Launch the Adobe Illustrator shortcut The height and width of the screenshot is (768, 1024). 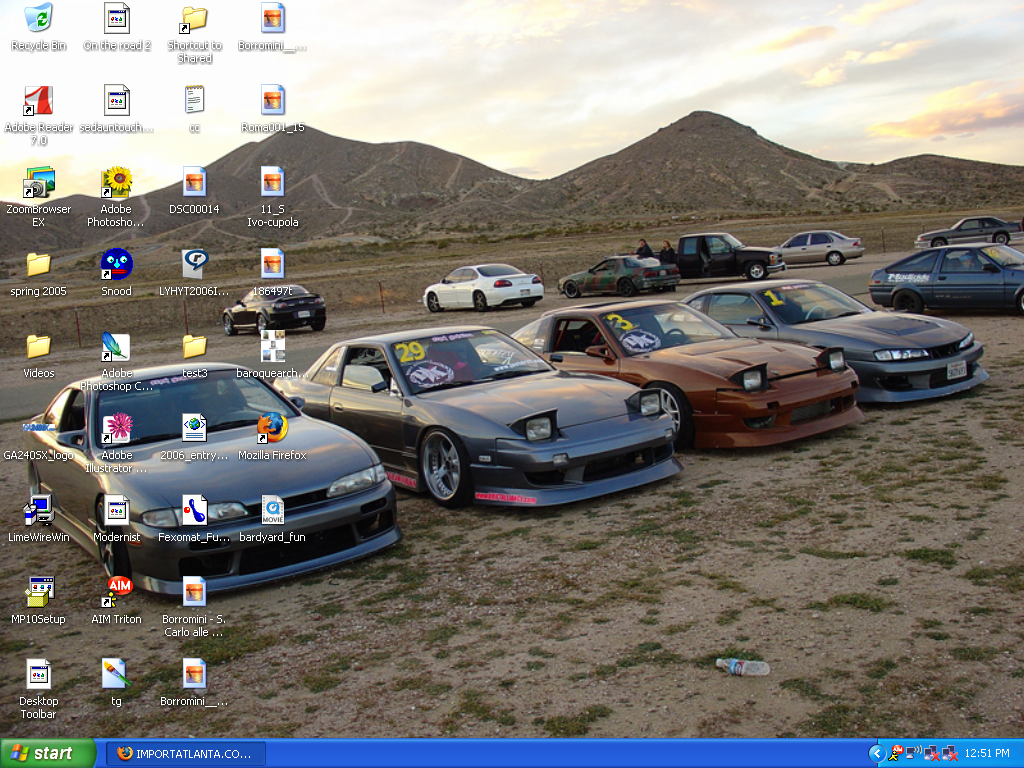coord(117,428)
